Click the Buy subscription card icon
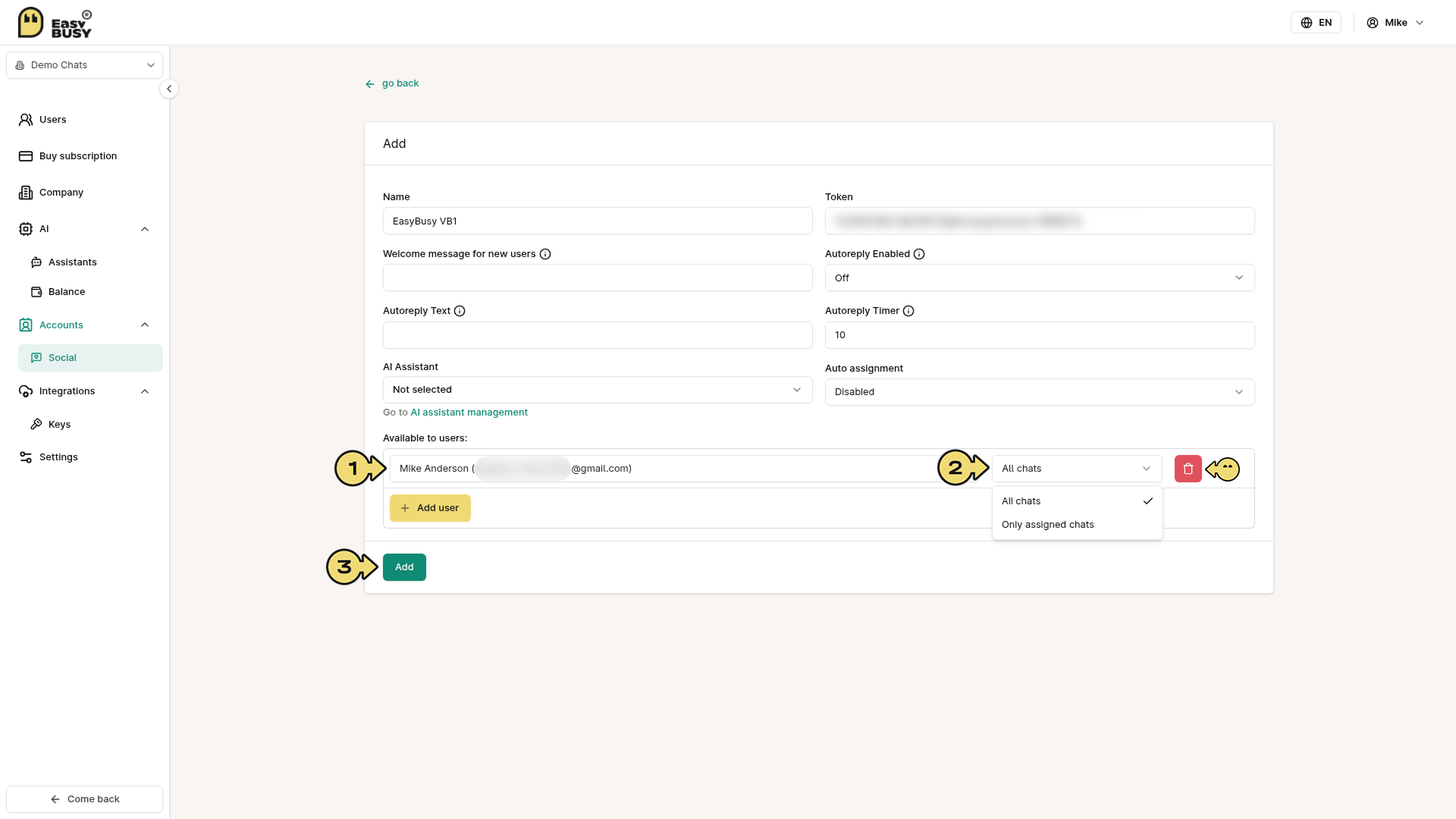Screen dimensions: 1456x819 pyautogui.click(x=26, y=156)
